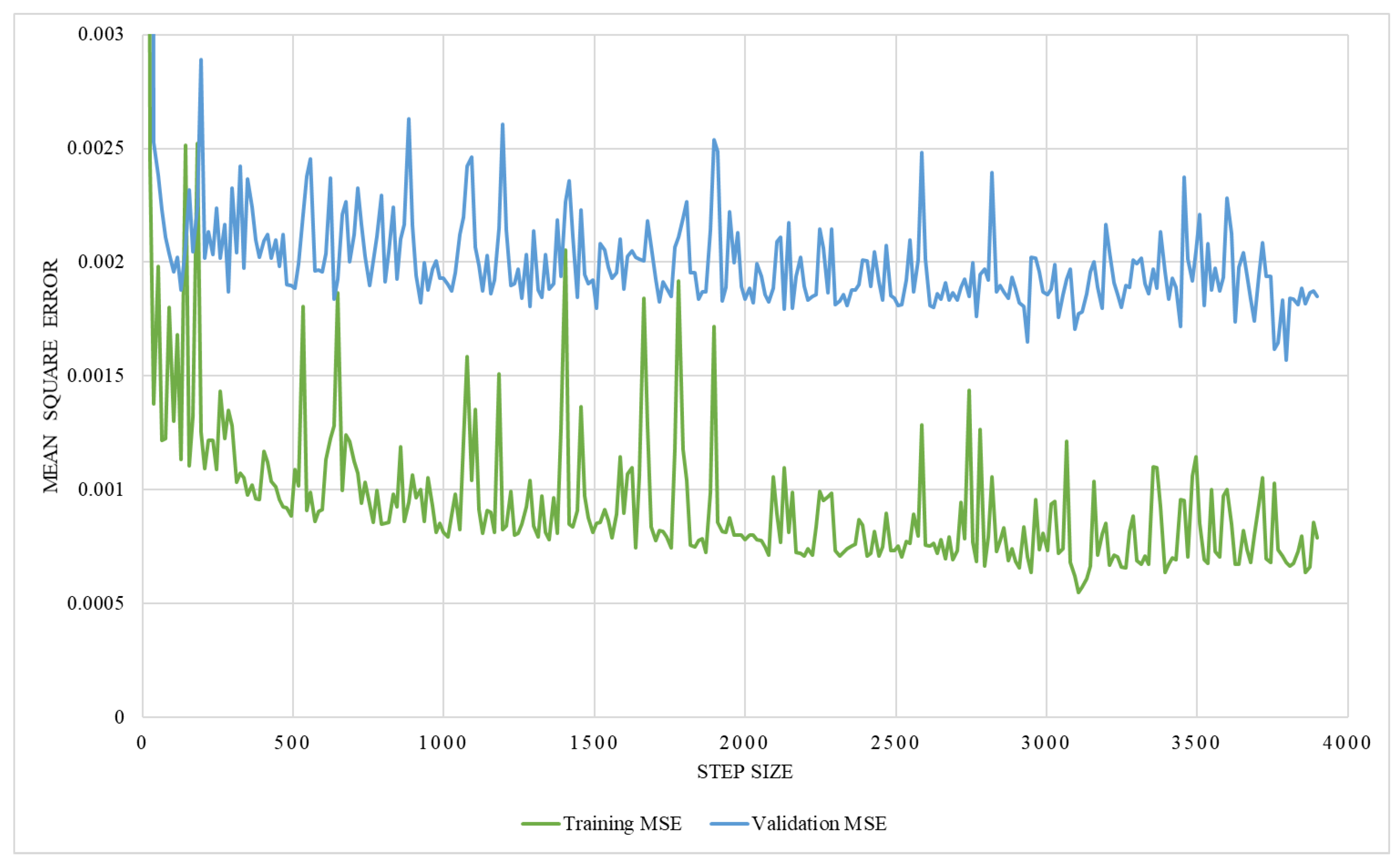Click the 2000 x-axis tick label
1400x868 pixels.
click(744, 743)
